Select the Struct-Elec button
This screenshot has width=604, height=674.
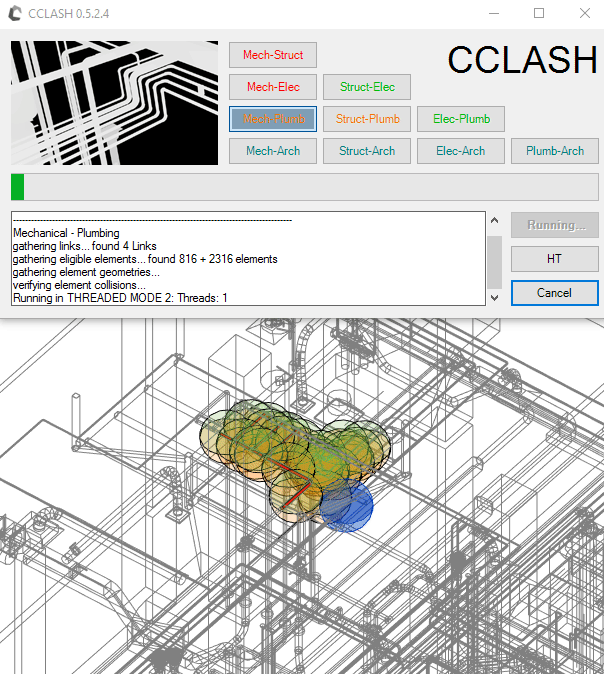tap(367, 87)
